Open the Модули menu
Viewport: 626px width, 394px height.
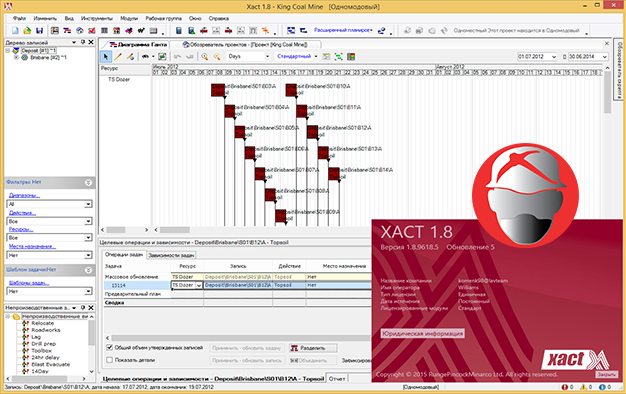tap(129, 18)
